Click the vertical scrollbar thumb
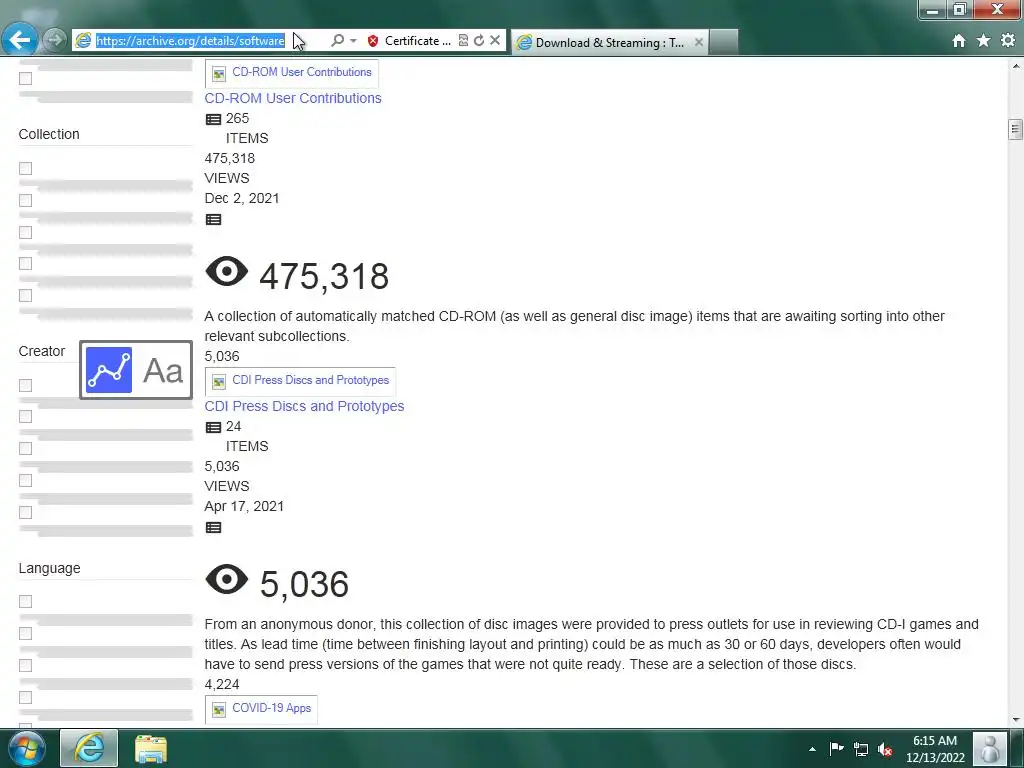 coord(1016,129)
